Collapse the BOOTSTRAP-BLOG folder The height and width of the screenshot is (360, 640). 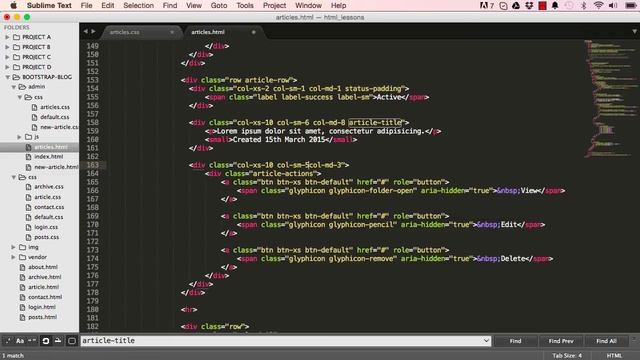click(x=7, y=77)
